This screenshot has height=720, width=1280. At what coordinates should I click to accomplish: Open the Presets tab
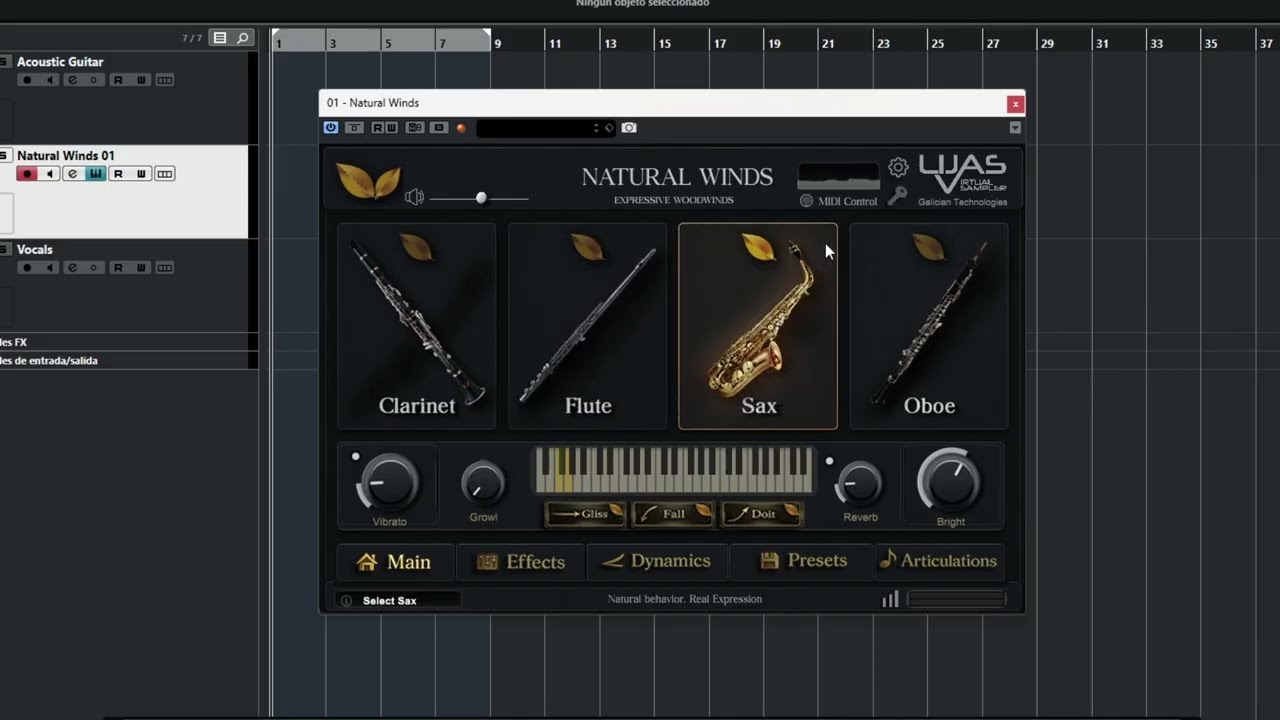click(803, 561)
